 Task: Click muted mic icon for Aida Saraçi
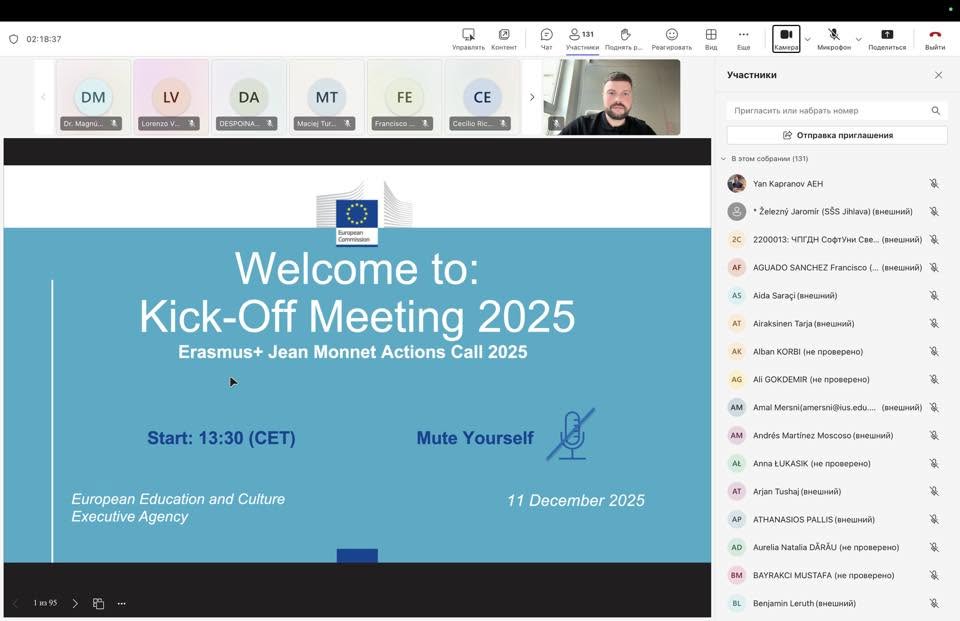pyautogui.click(x=934, y=295)
